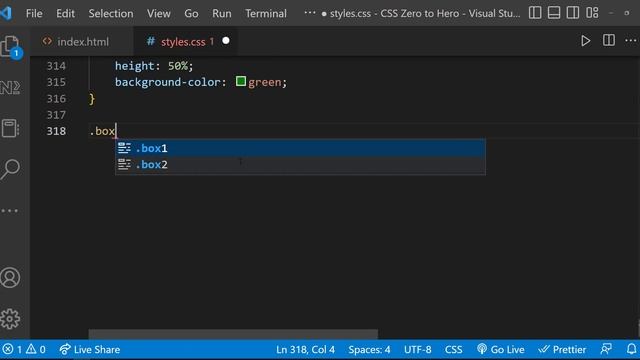Open the Explorer view in activity bar
This screenshot has width=640, height=360.
(x=10, y=46)
